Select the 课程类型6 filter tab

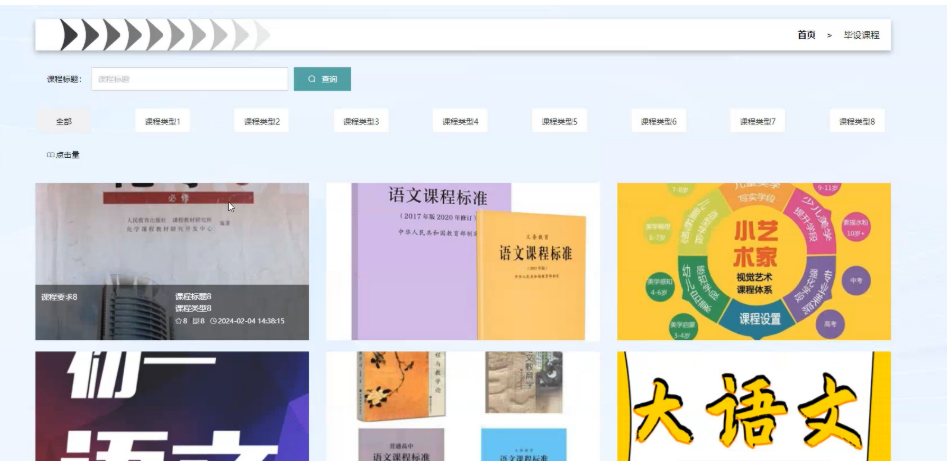(658, 121)
